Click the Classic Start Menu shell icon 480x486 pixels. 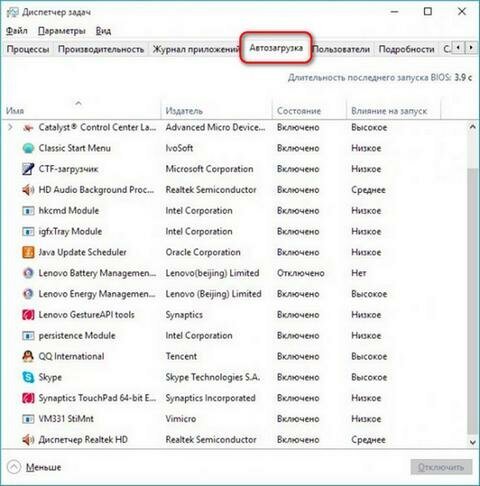(x=28, y=148)
